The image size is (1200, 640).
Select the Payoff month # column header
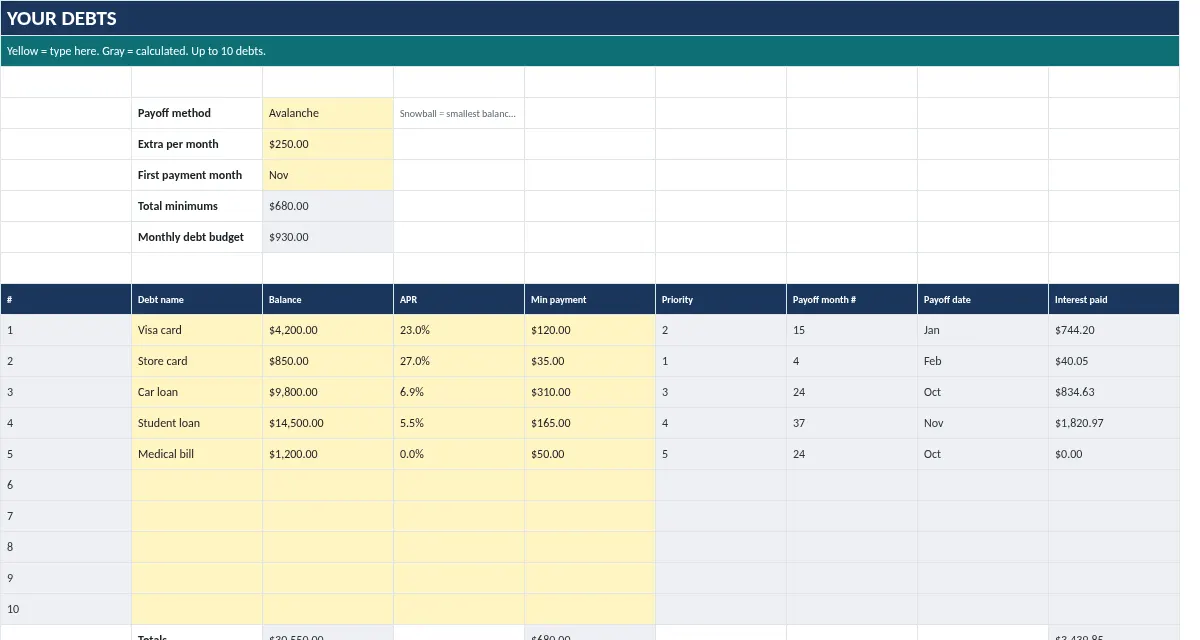pos(852,299)
